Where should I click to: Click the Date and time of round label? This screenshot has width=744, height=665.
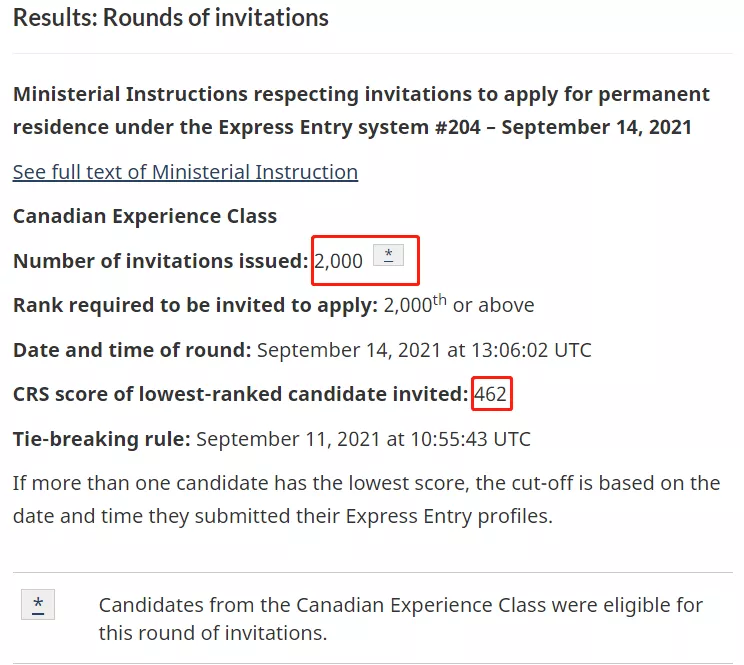coord(132,350)
